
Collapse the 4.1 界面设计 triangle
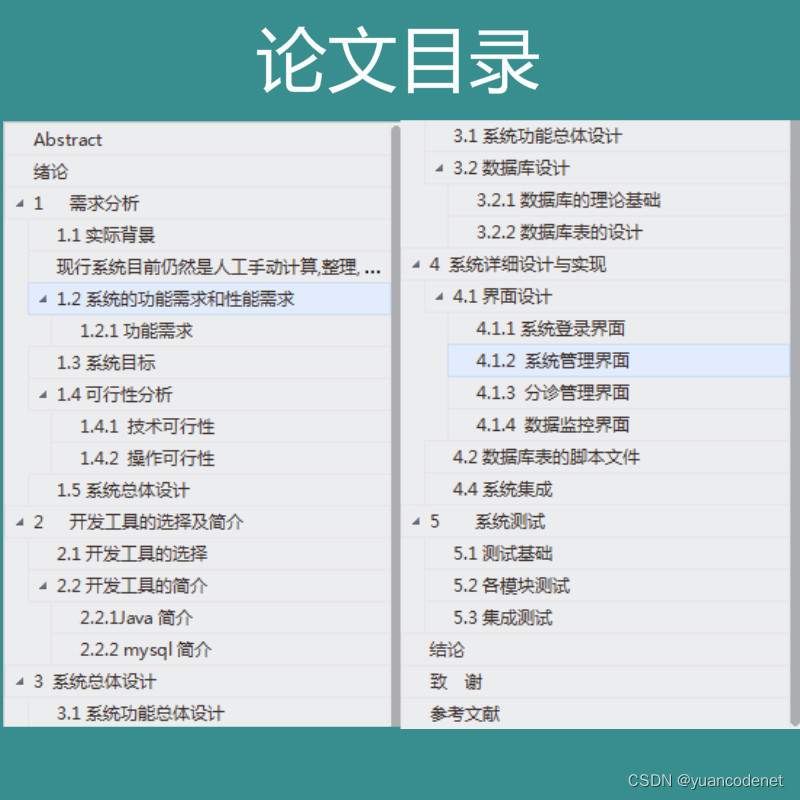click(x=439, y=296)
